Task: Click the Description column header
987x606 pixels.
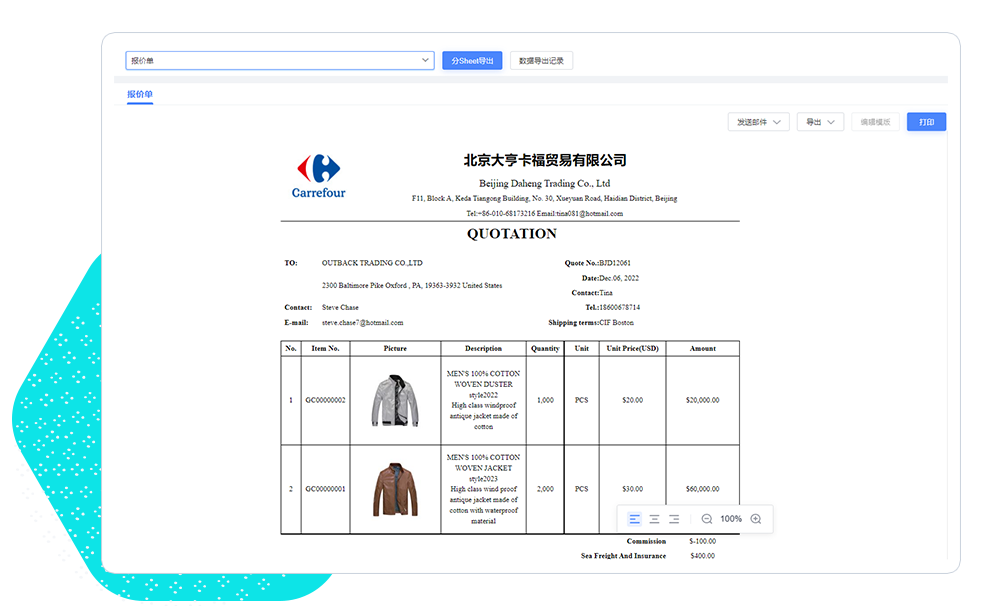Action: click(483, 349)
